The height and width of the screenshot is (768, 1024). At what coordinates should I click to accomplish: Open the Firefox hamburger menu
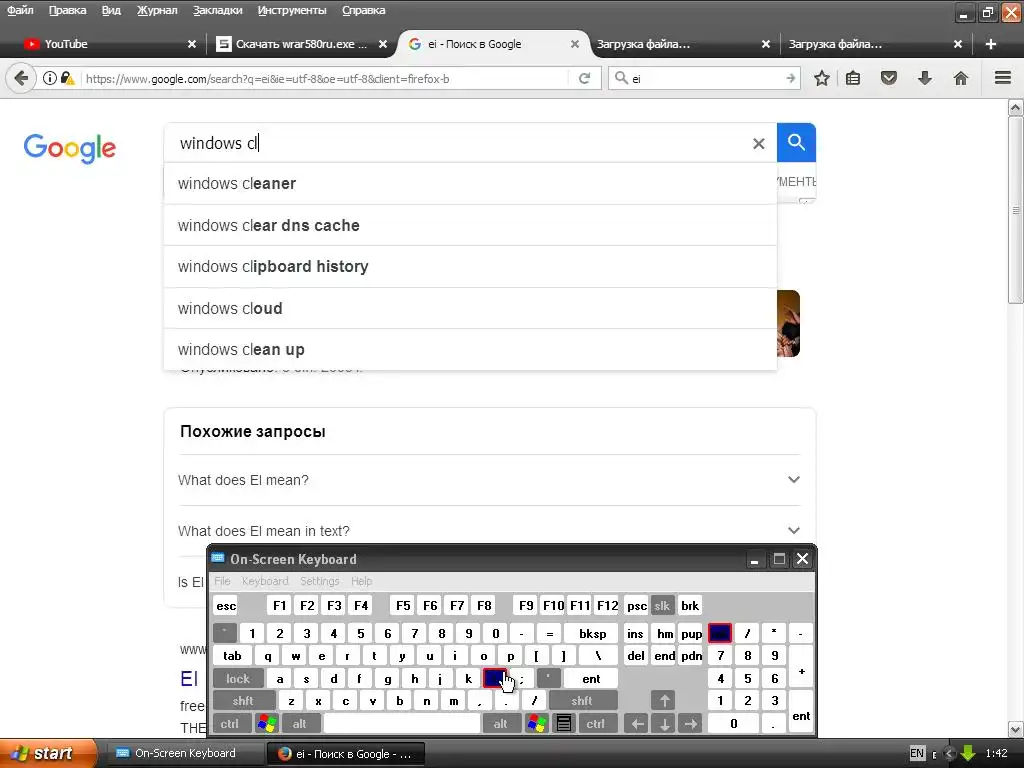[1003, 78]
